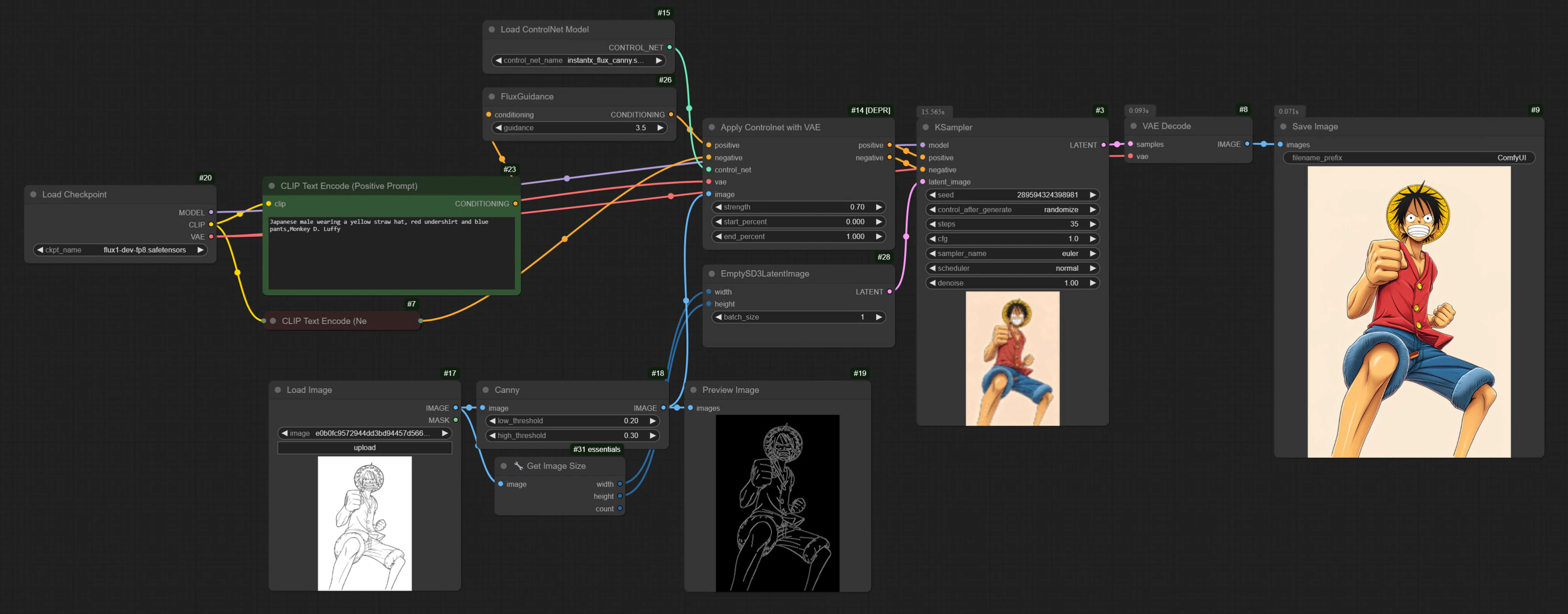
Task: Click the count output socket of Get Image Size
Action: point(620,508)
